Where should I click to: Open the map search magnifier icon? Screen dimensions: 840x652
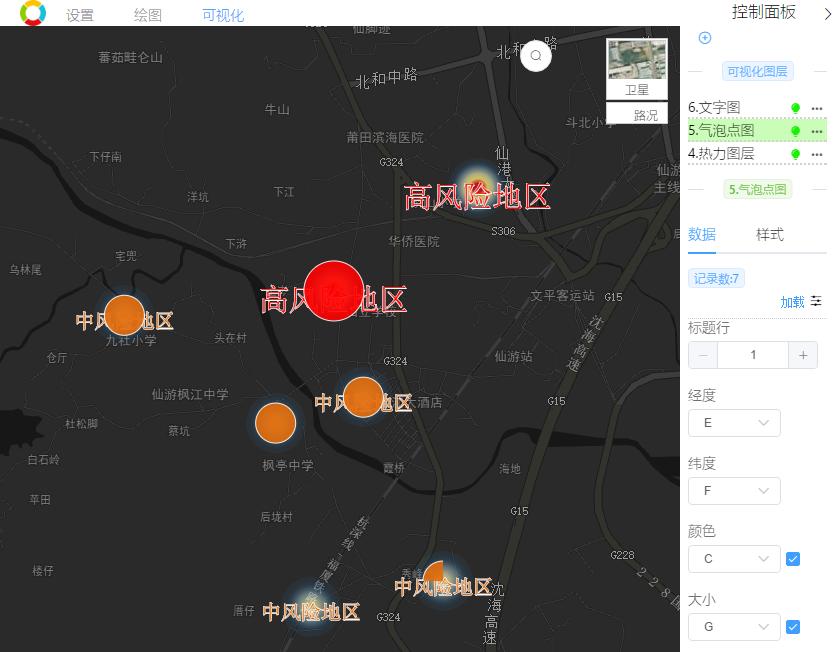(x=537, y=57)
